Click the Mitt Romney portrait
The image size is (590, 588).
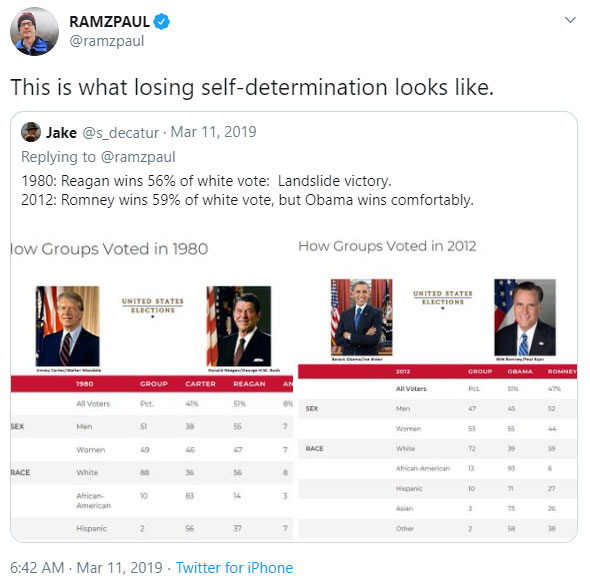(525, 317)
